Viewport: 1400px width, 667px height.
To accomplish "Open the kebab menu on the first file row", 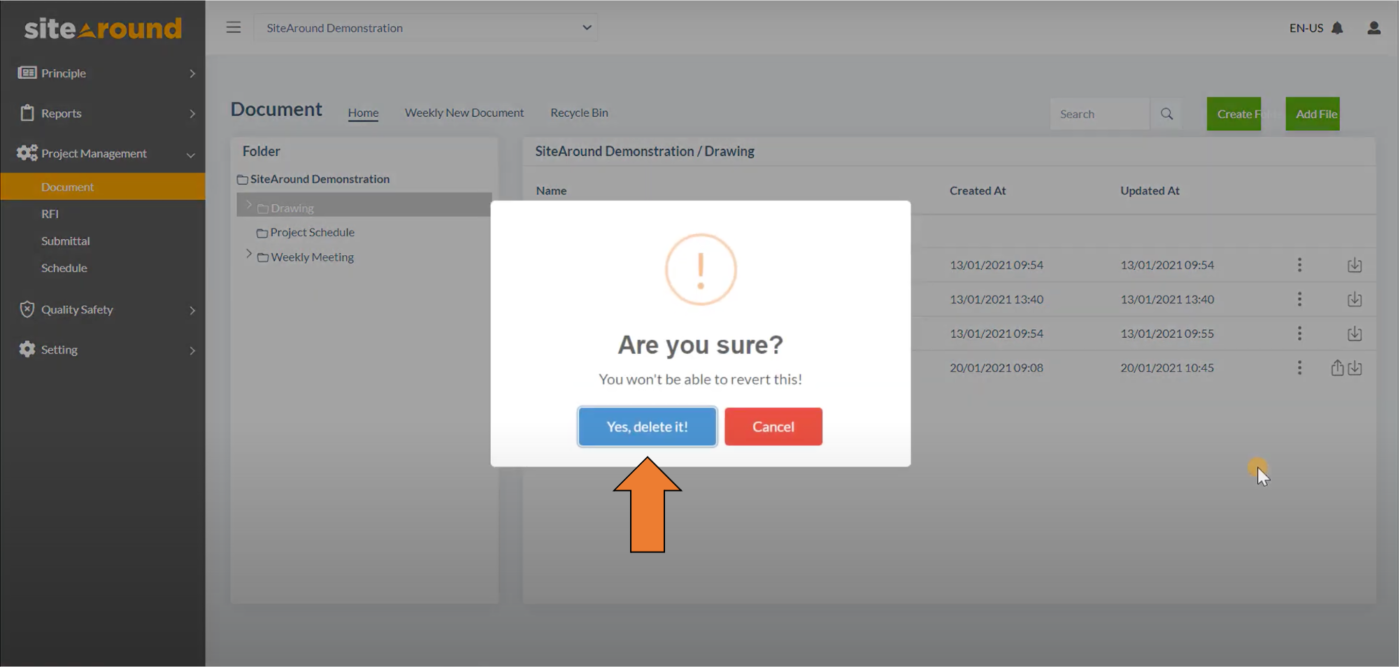I will pos(1299,264).
